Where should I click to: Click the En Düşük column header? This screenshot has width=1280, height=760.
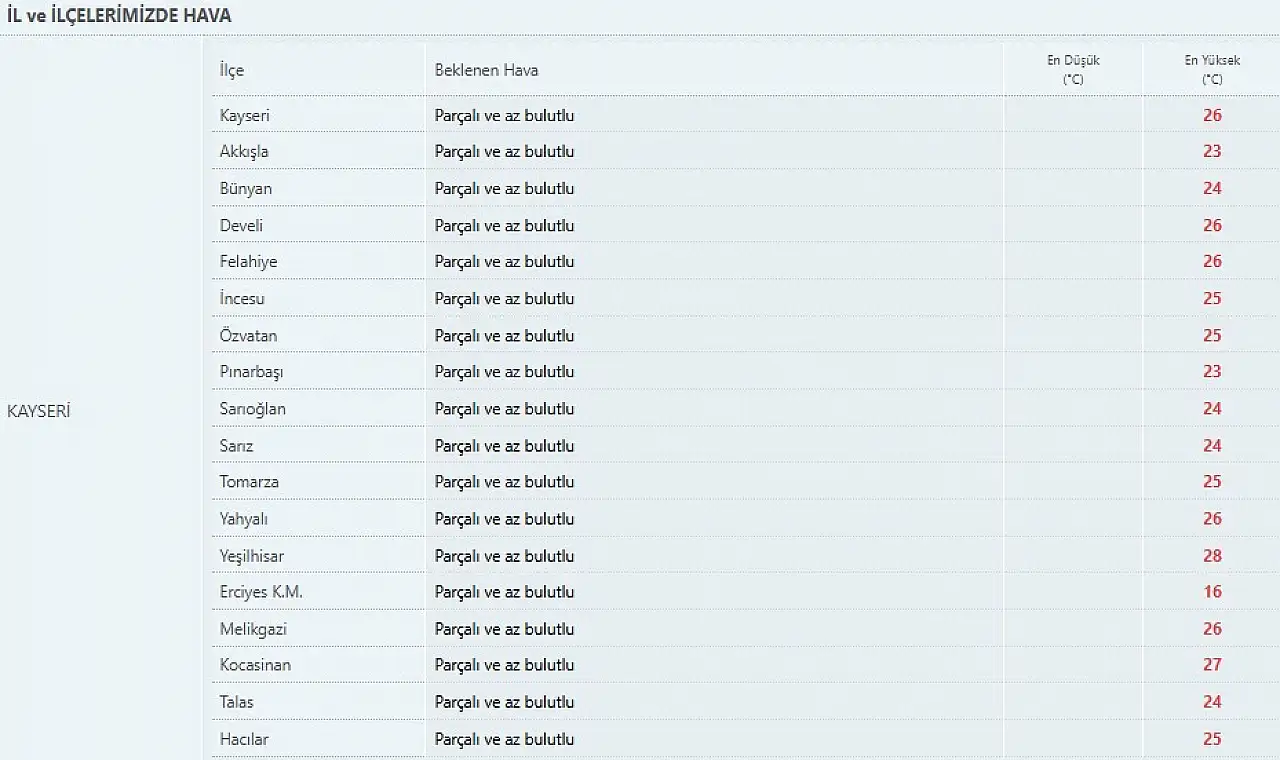coord(1073,70)
